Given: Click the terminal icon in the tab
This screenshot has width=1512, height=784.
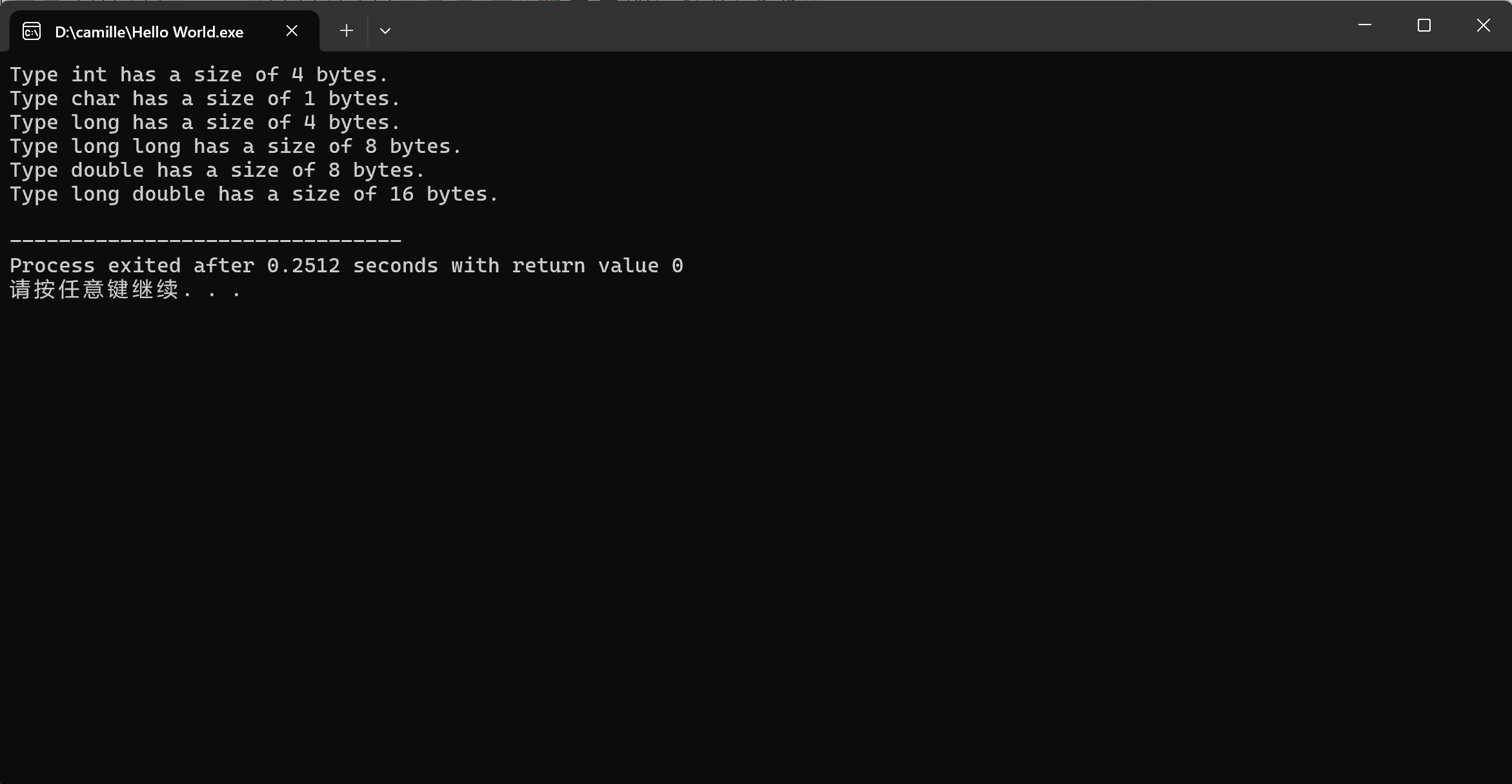Looking at the screenshot, I should (x=32, y=31).
